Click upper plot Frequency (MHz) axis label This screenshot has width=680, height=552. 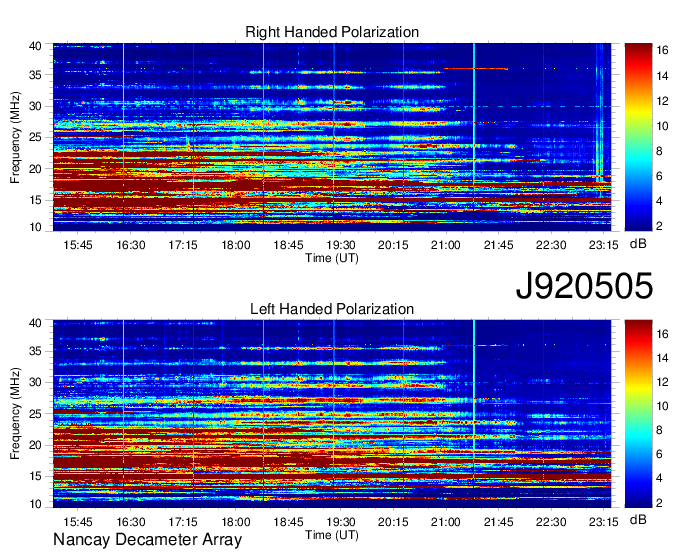coord(15,137)
